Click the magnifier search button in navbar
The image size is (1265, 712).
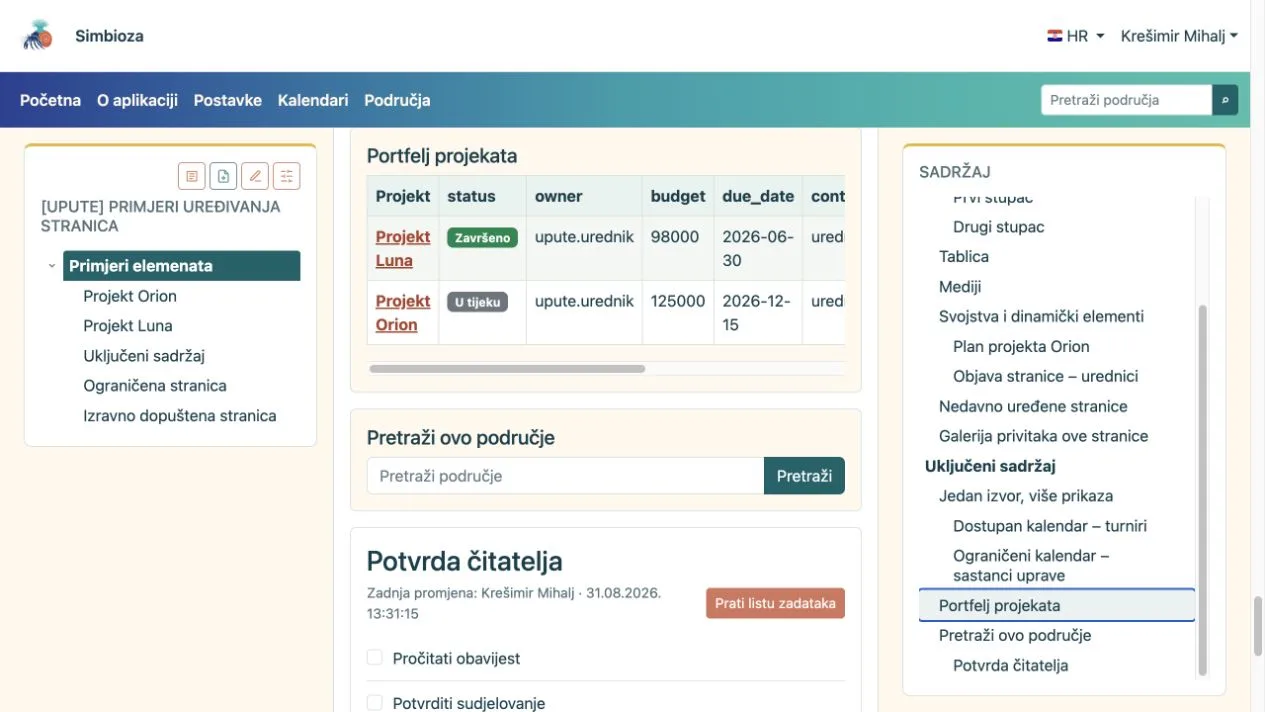pyautogui.click(x=1225, y=100)
